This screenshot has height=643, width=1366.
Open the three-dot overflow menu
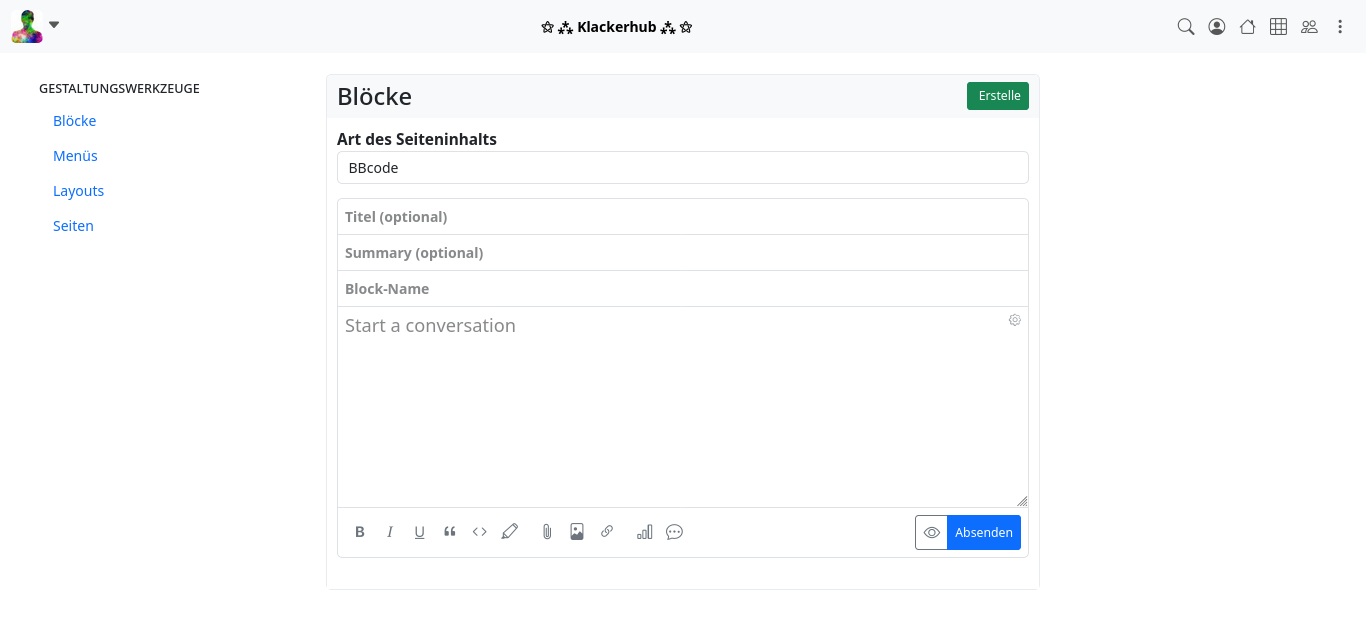pos(1340,27)
